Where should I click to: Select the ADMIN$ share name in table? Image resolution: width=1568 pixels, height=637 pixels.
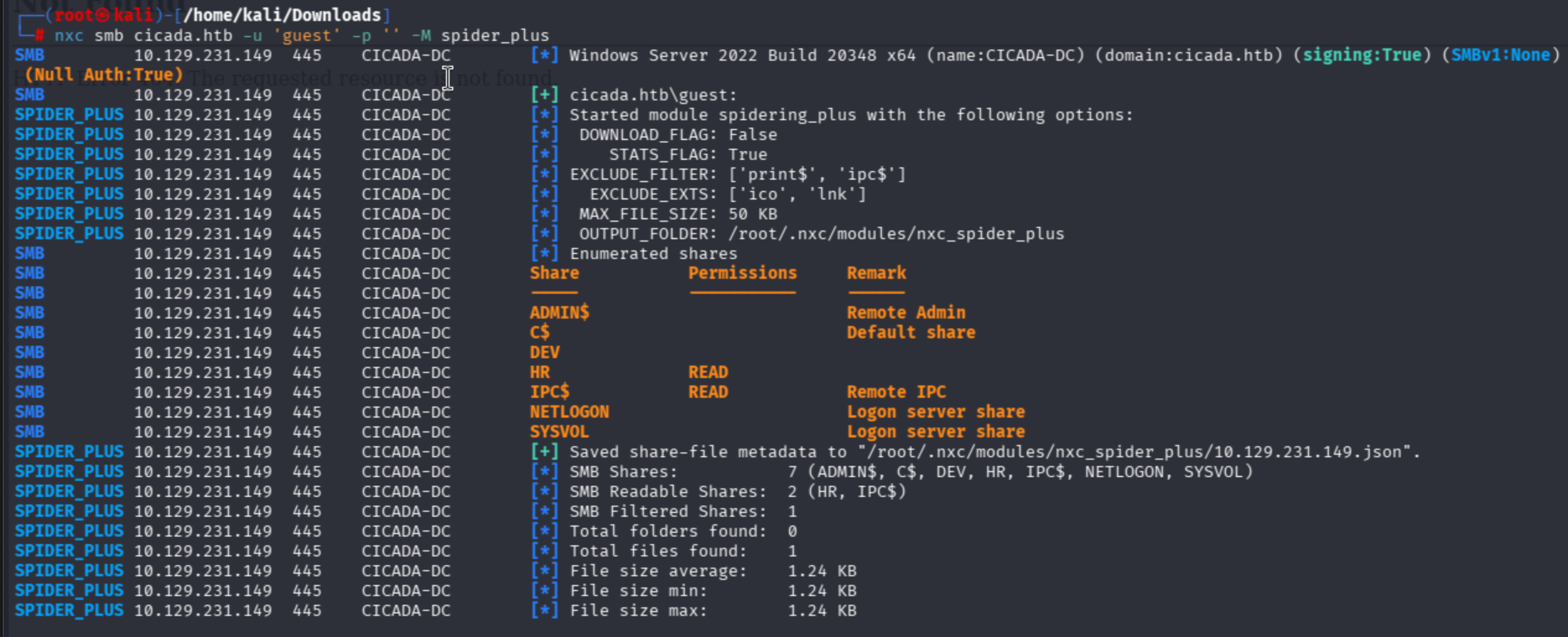559,313
